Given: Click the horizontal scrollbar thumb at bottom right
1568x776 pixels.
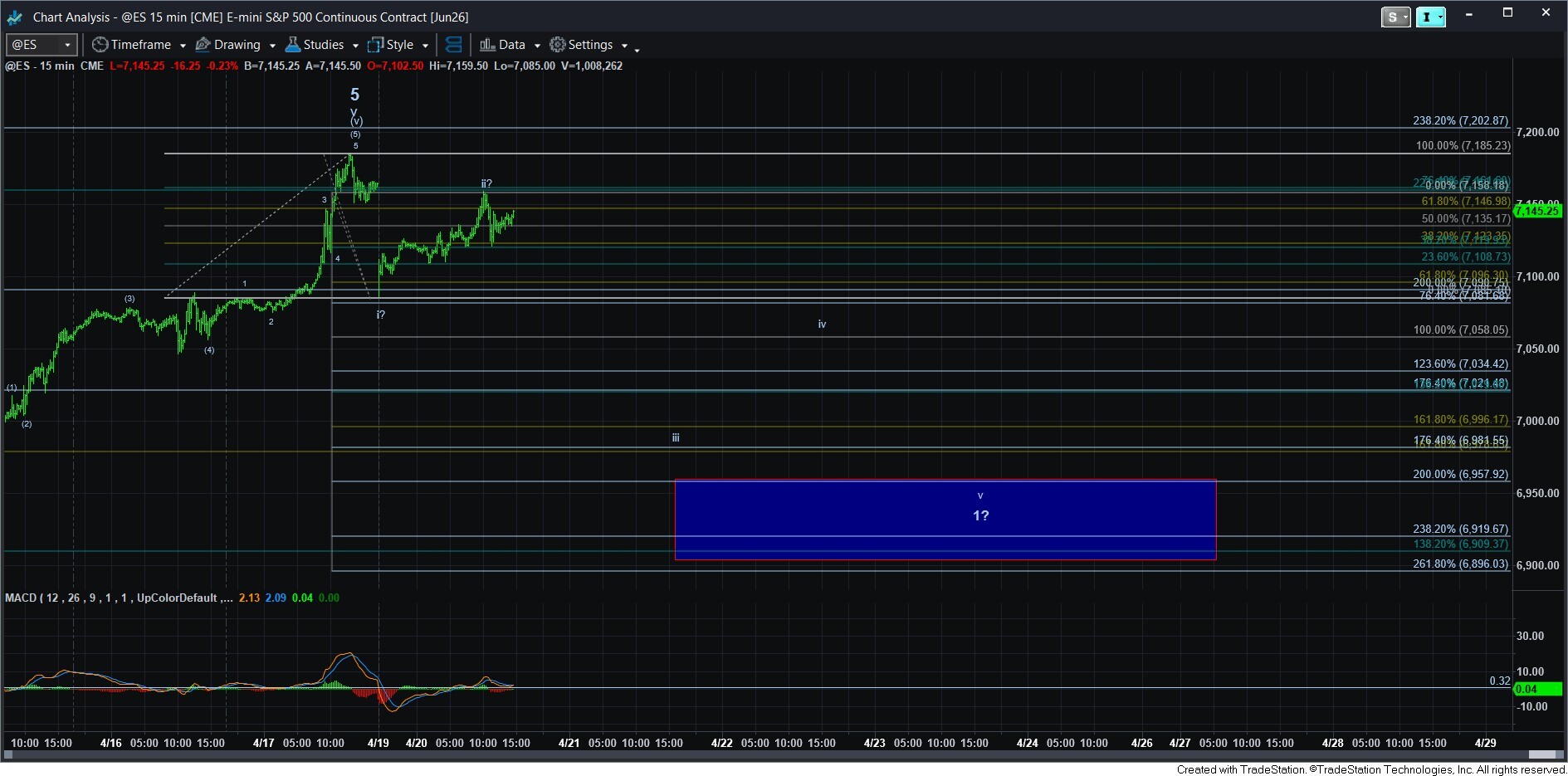Looking at the screenshot, I should pyautogui.click(x=1544, y=754).
